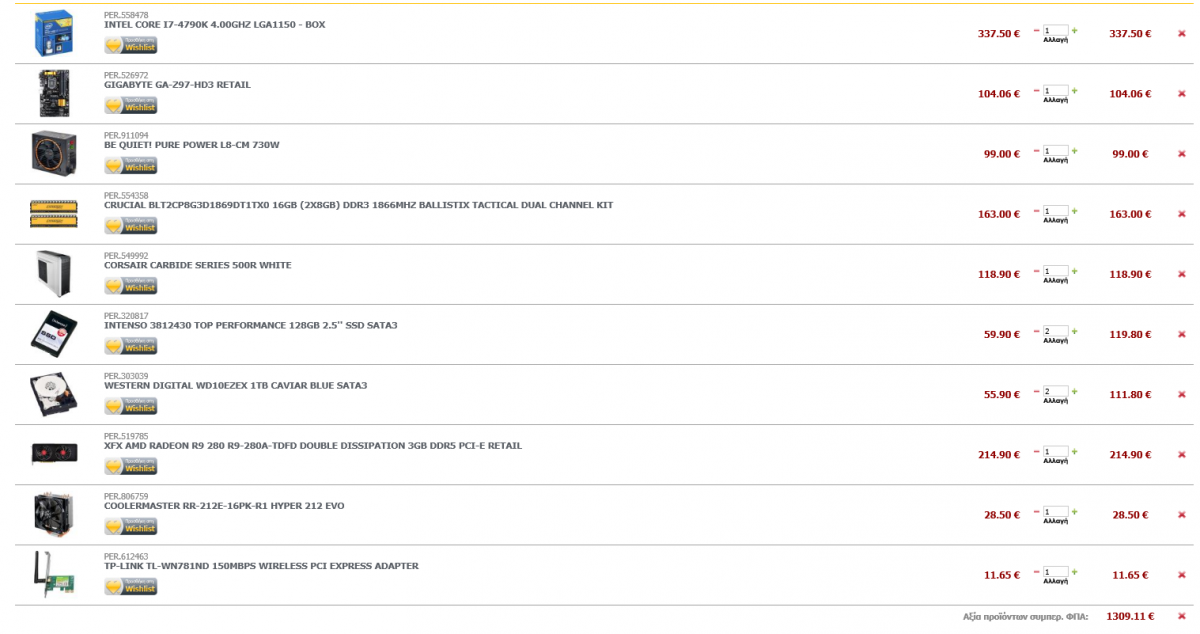
Task: Open Western Digital hard drive thumbnail
Action: click(x=54, y=394)
